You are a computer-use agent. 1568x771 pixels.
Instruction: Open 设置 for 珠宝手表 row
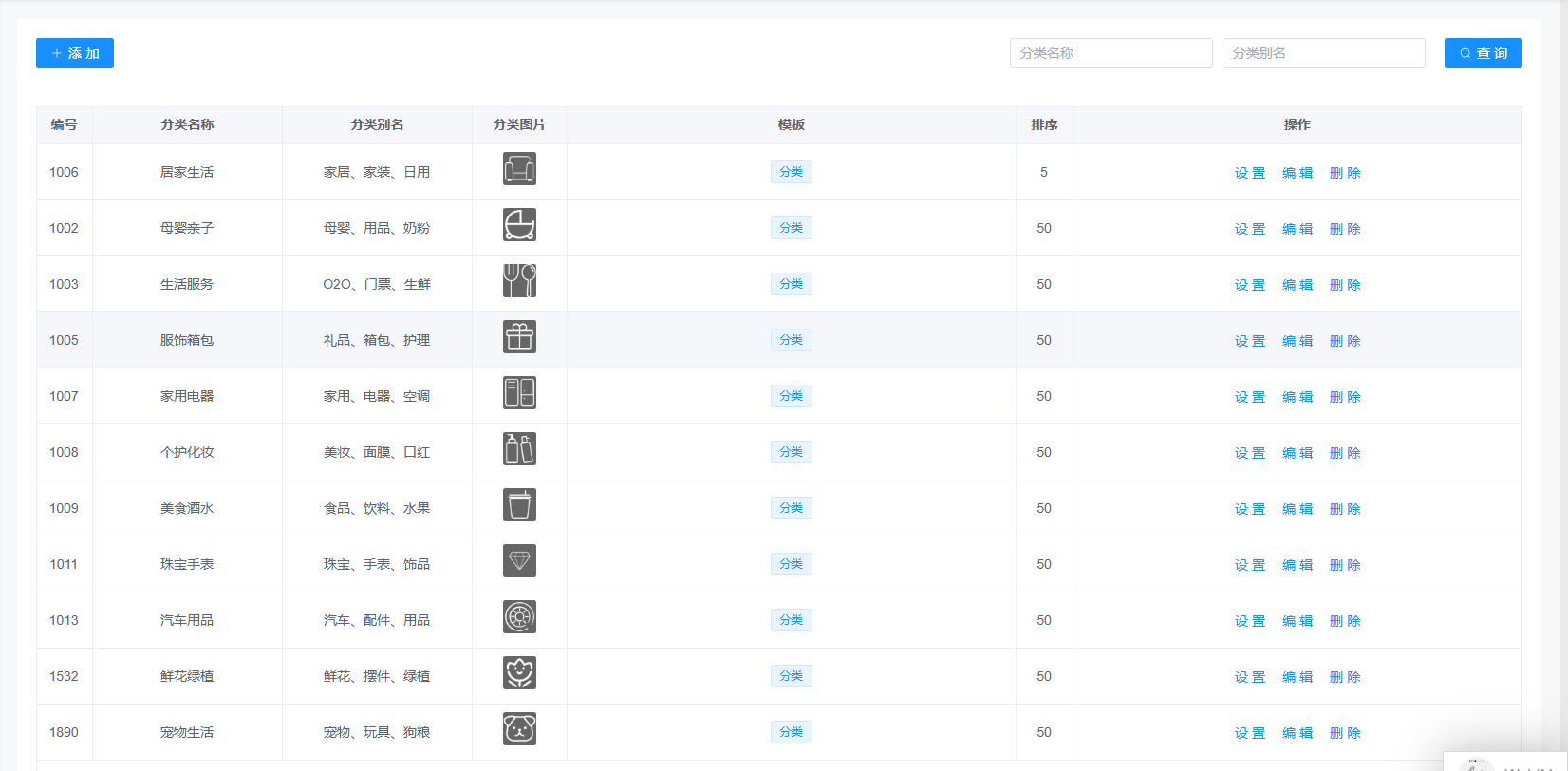(1250, 565)
